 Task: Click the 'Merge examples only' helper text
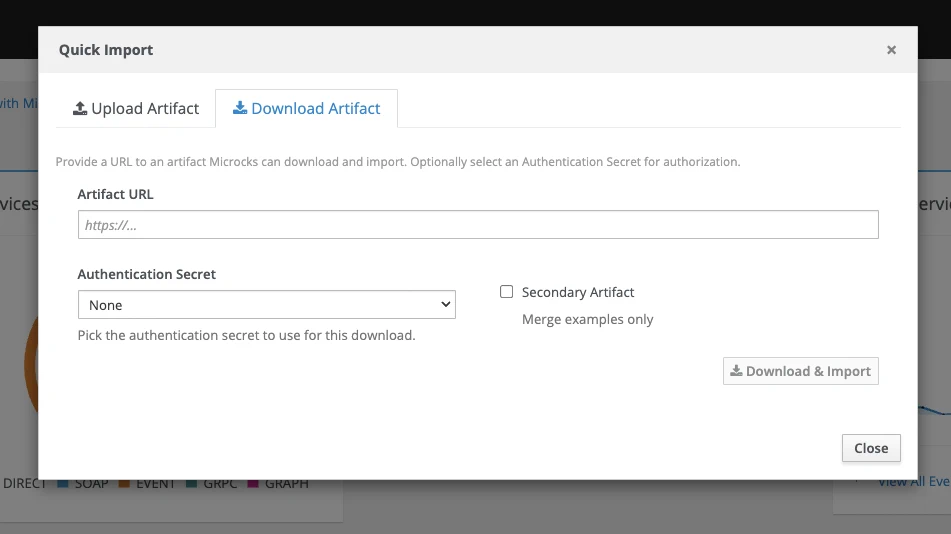click(587, 319)
